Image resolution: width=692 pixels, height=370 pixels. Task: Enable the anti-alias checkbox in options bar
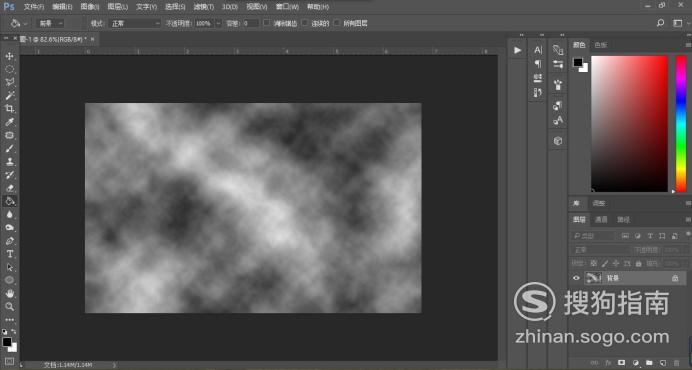tap(266, 23)
